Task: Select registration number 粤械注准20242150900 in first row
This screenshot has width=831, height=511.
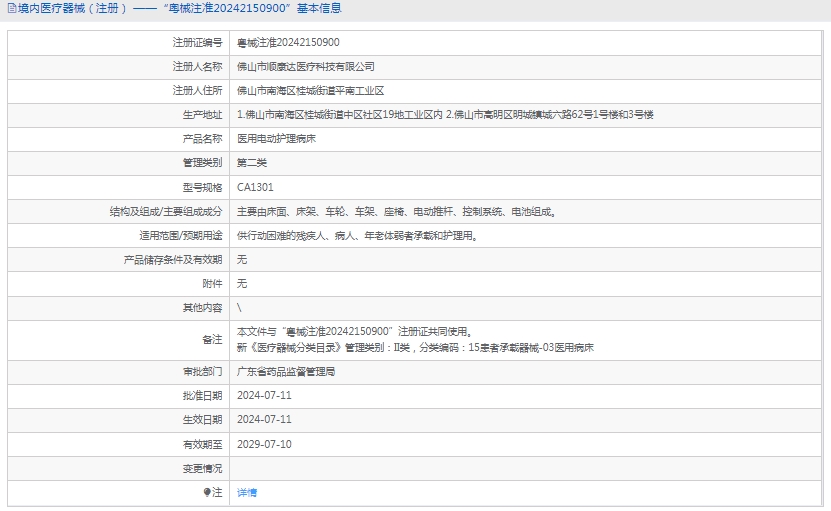Action: tap(288, 42)
